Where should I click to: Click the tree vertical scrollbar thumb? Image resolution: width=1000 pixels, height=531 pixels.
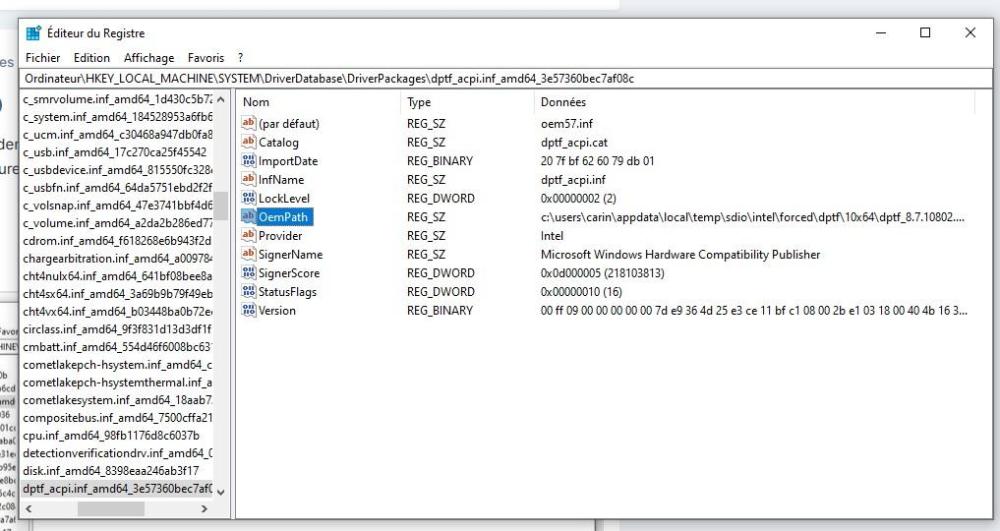point(221,206)
